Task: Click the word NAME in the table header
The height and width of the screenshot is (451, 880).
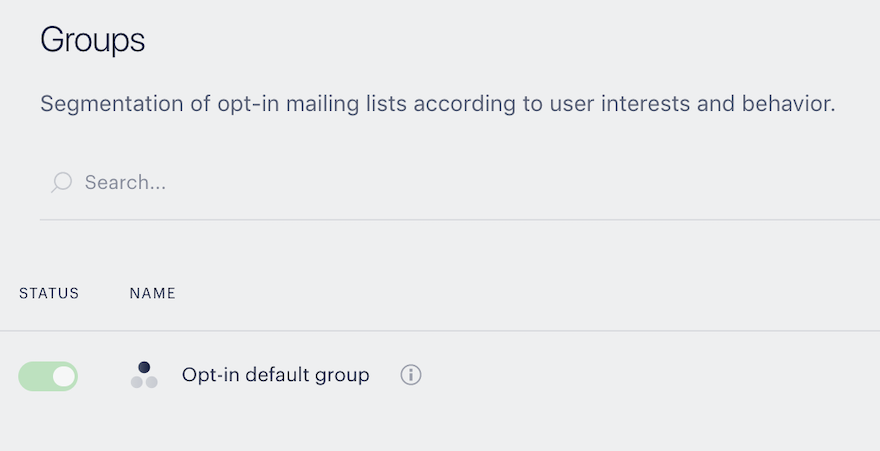Action: [153, 293]
